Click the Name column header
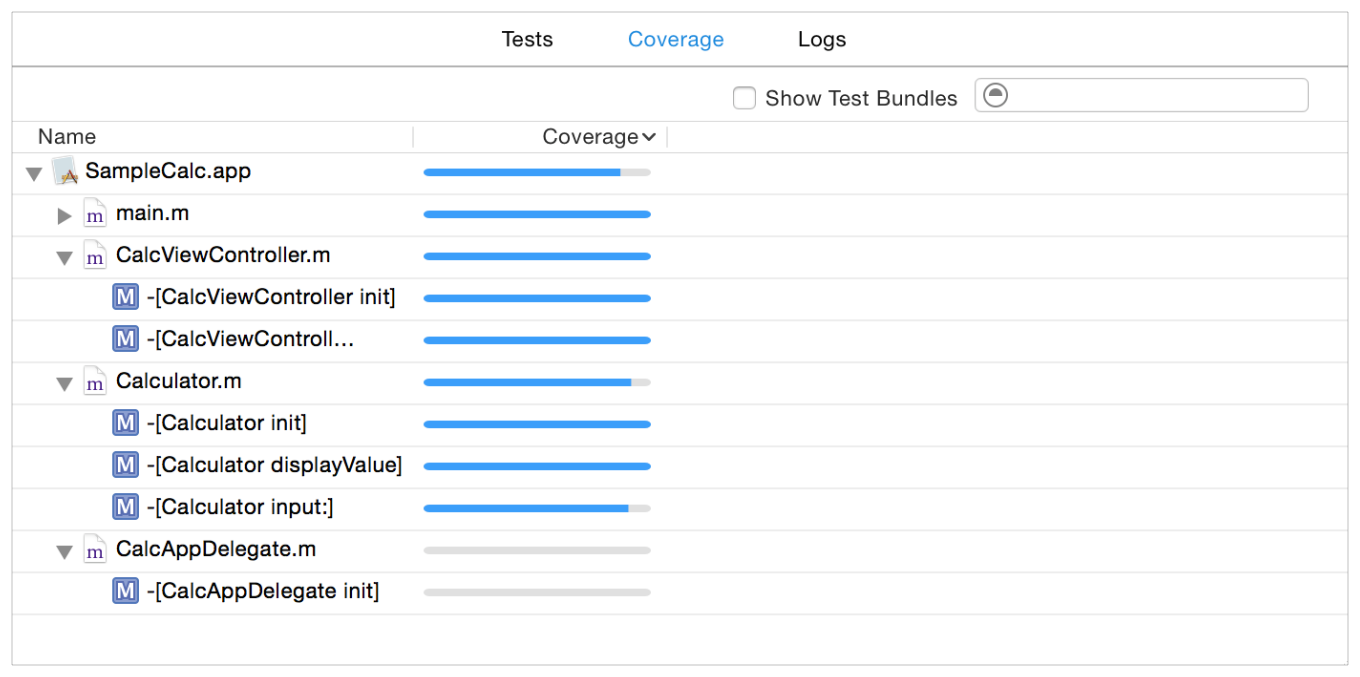The height and width of the screenshot is (677, 1360). (66, 137)
